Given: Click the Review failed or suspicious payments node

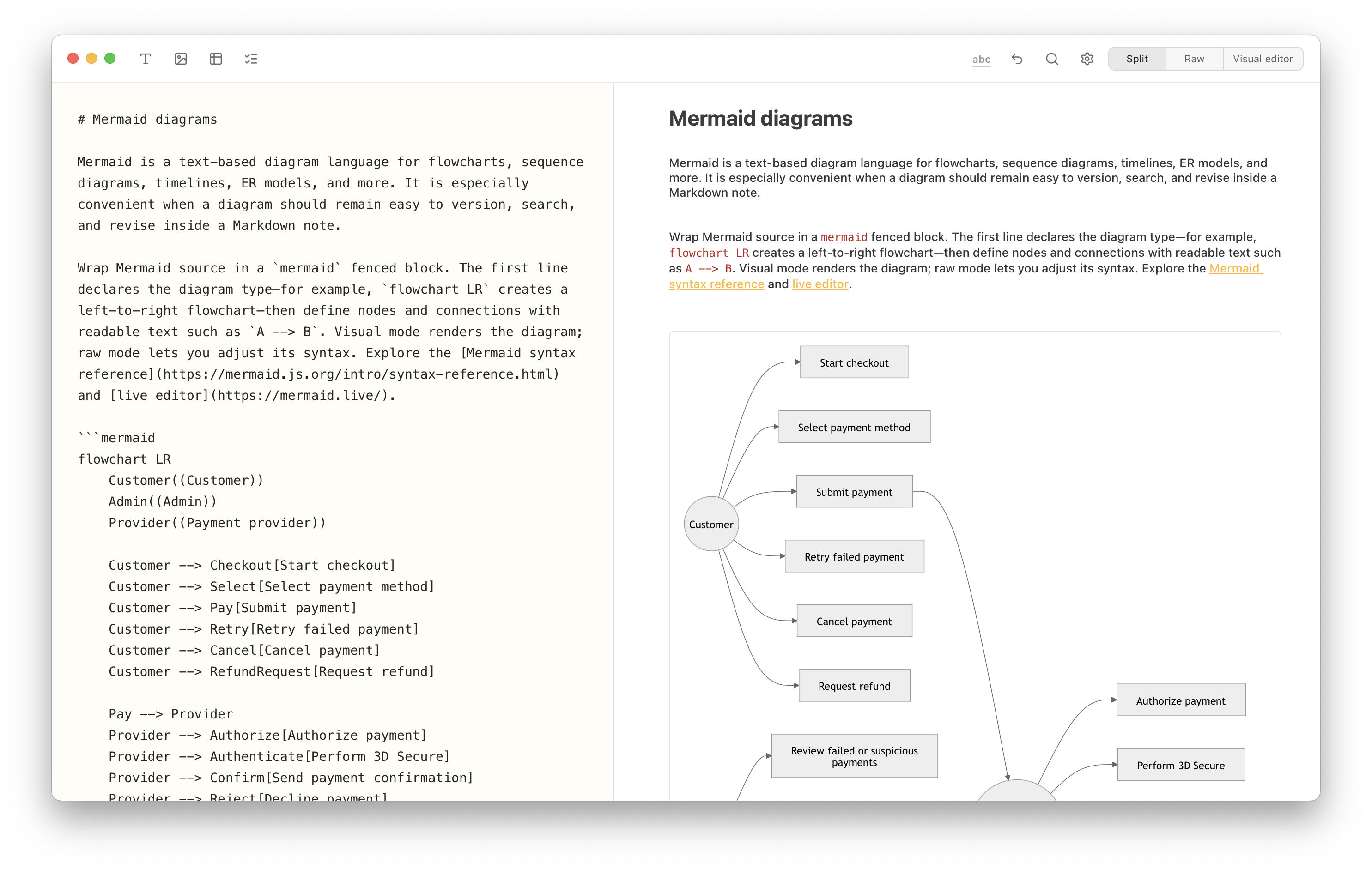Looking at the screenshot, I should point(854,756).
